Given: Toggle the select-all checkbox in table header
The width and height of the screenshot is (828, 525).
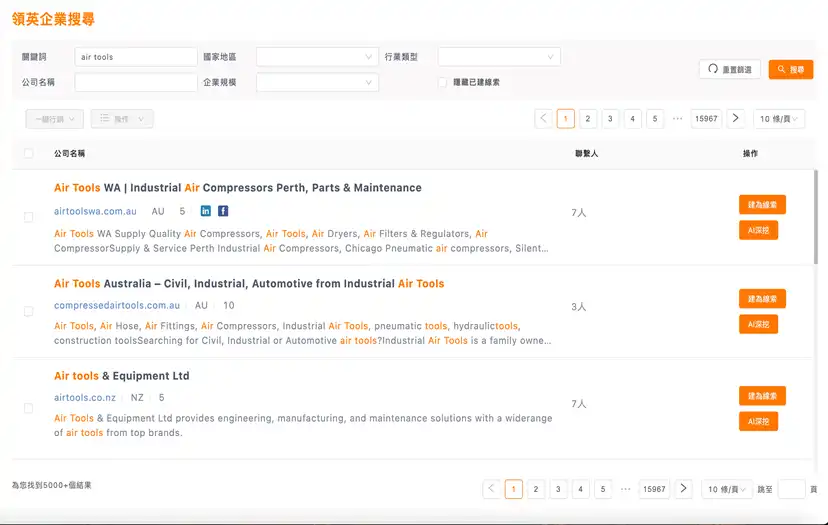Looking at the screenshot, I should (29, 153).
